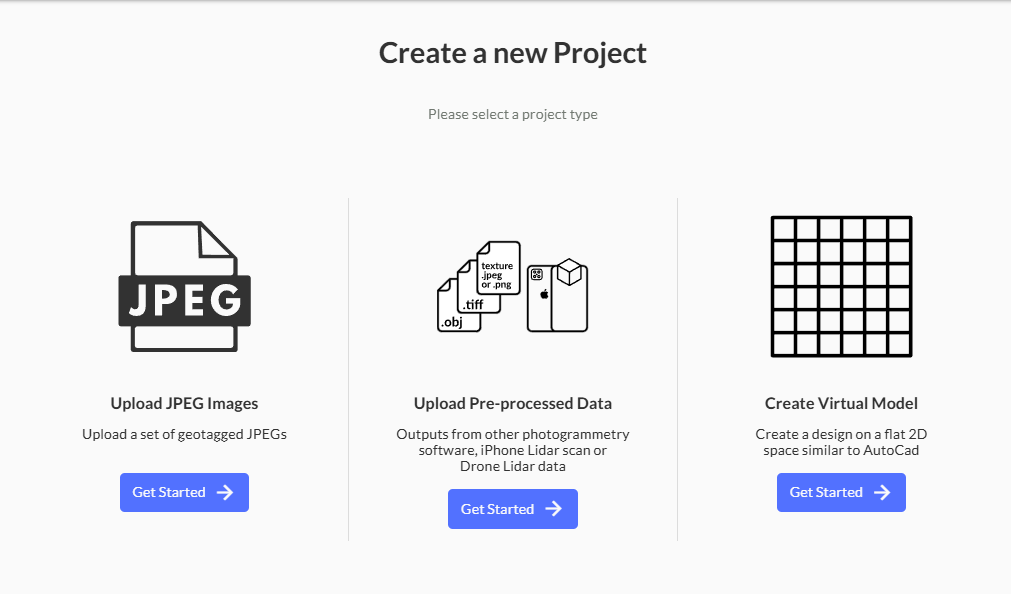The height and width of the screenshot is (594, 1011).
Task: Click the grid icon for Virtual Model
Action: tap(841, 287)
